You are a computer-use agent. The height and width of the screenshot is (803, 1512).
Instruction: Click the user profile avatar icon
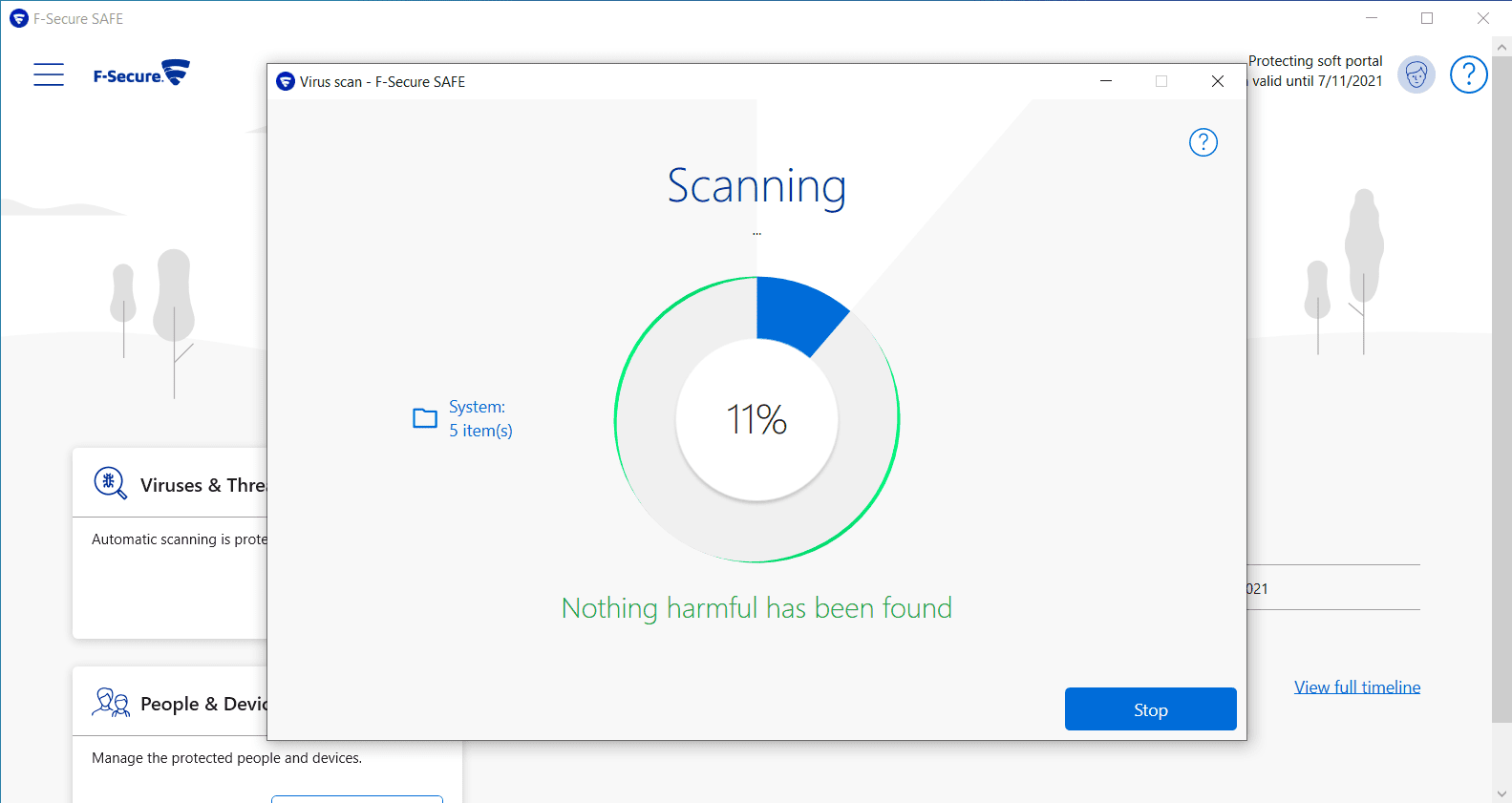pos(1416,74)
